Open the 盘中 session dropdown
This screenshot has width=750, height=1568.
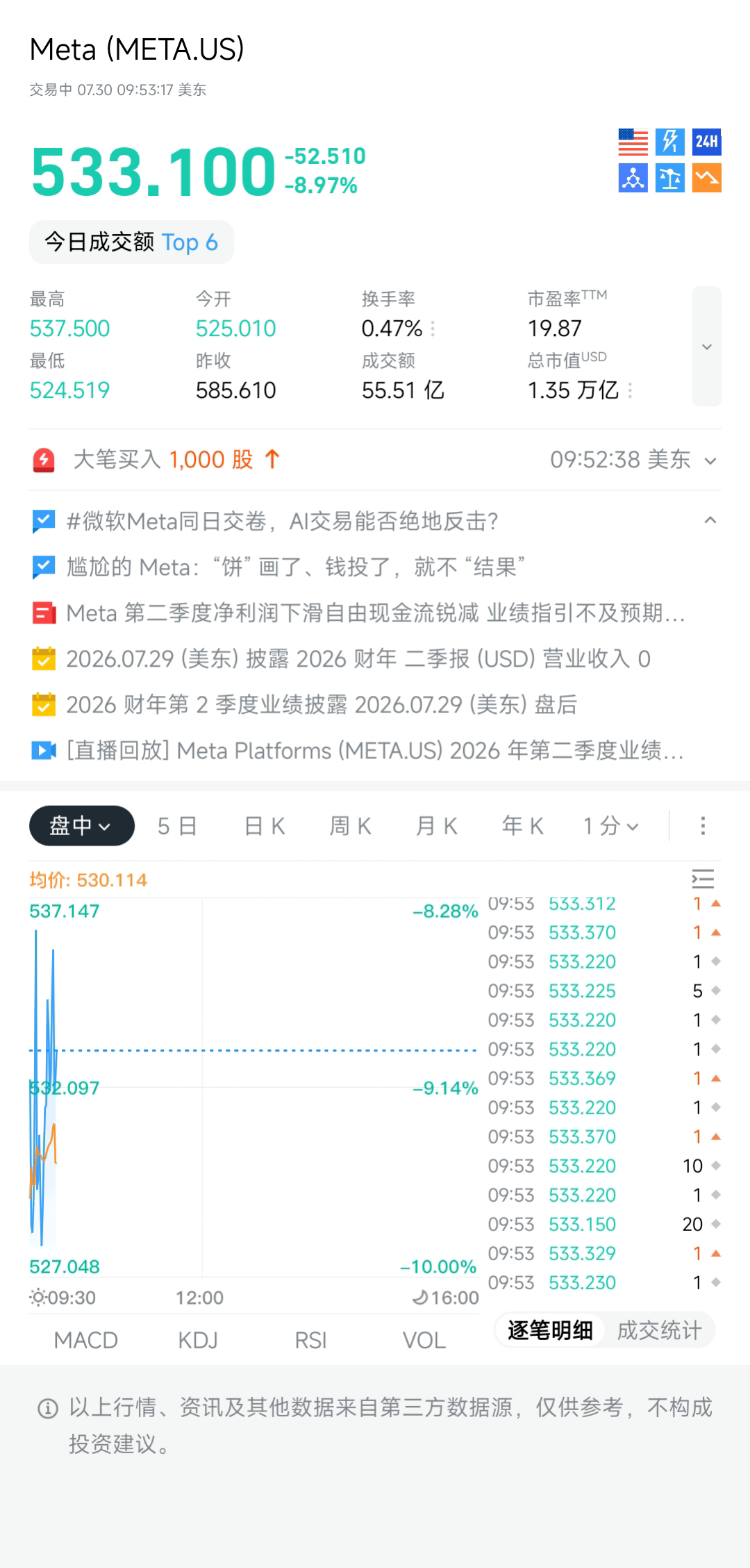pyautogui.click(x=81, y=826)
